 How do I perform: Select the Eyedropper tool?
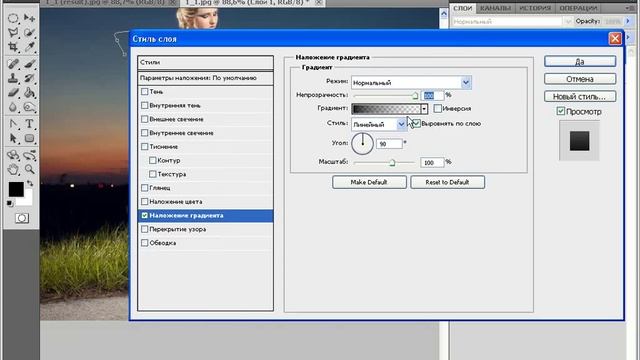[x=29, y=47]
